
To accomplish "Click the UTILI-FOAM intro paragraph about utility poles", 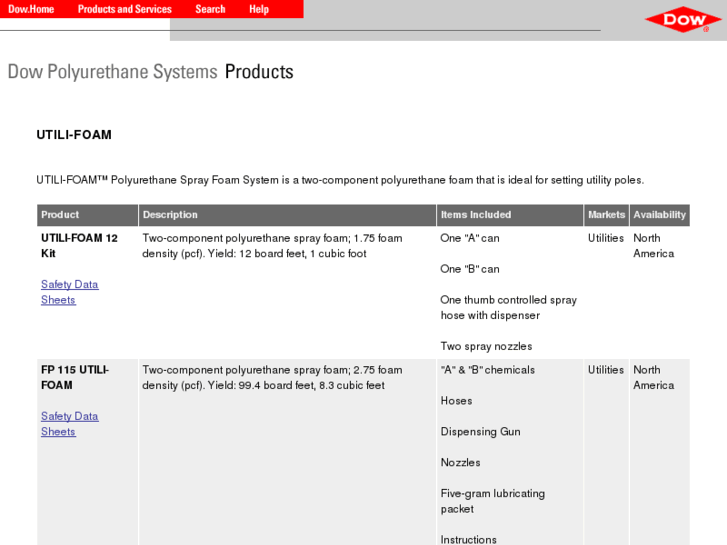I will pyautogui.click(x=340, y=180).
